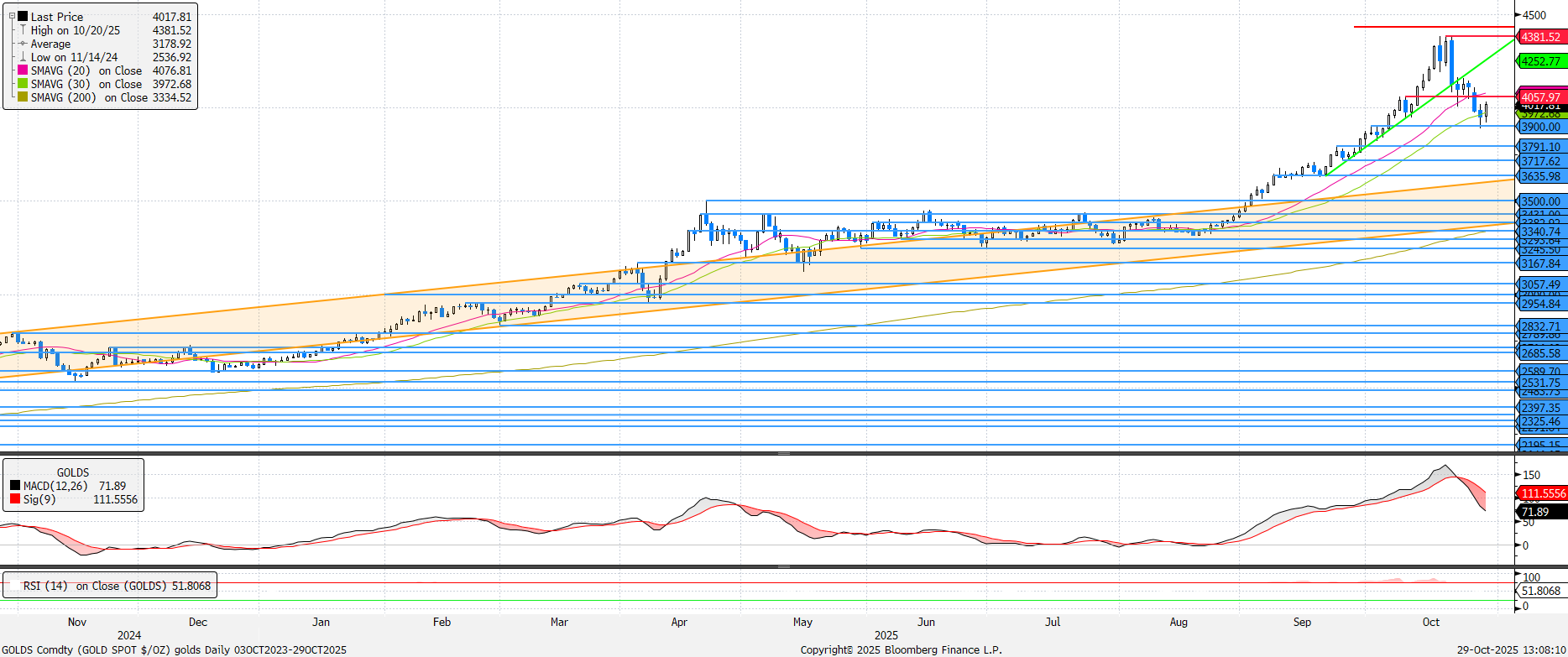This screenshot has height=657, width=1568.
Task: Click the 111.5556 signal value tag
Action: point(1543,493)
